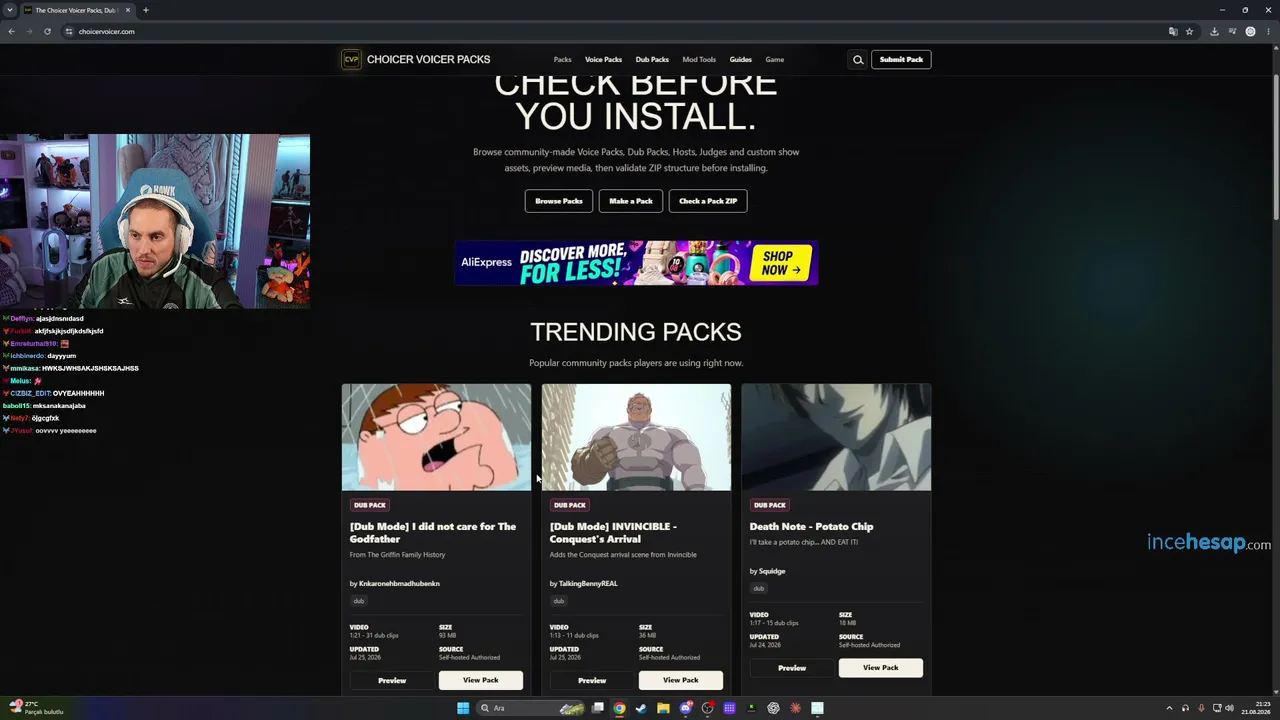Screen dimensions: 1280x720
Task: Translate this page icon
Action: coord(1173,31)
